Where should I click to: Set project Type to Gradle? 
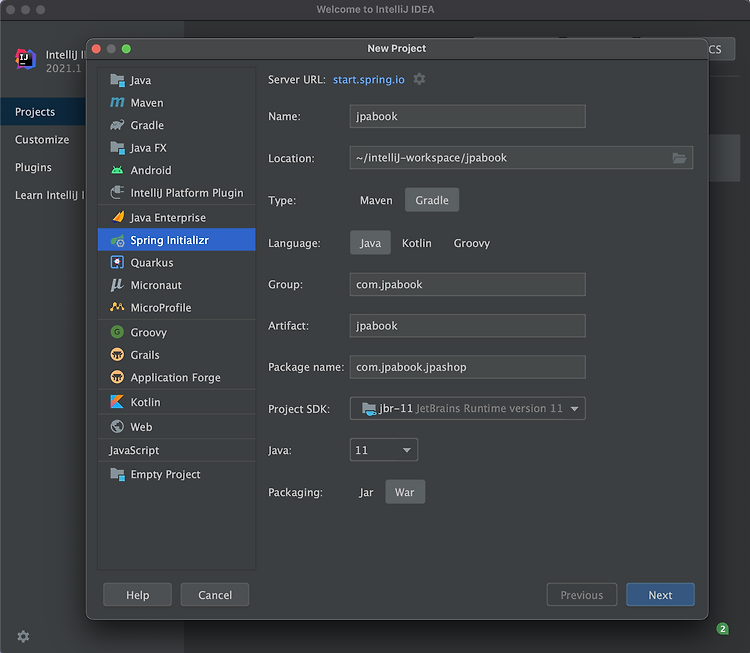pyautogui.click(x=432, y=200)
